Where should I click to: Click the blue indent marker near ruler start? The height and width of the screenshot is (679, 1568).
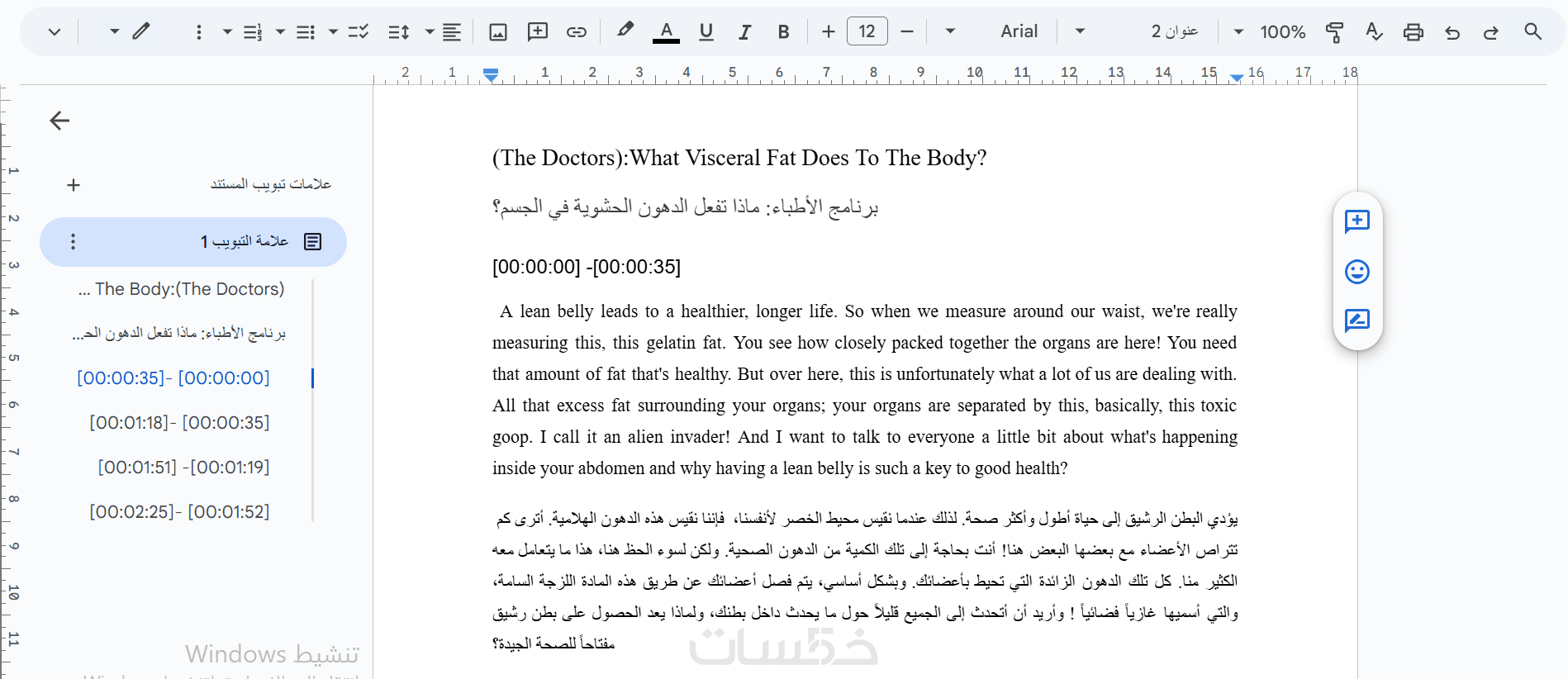[491, 75]
